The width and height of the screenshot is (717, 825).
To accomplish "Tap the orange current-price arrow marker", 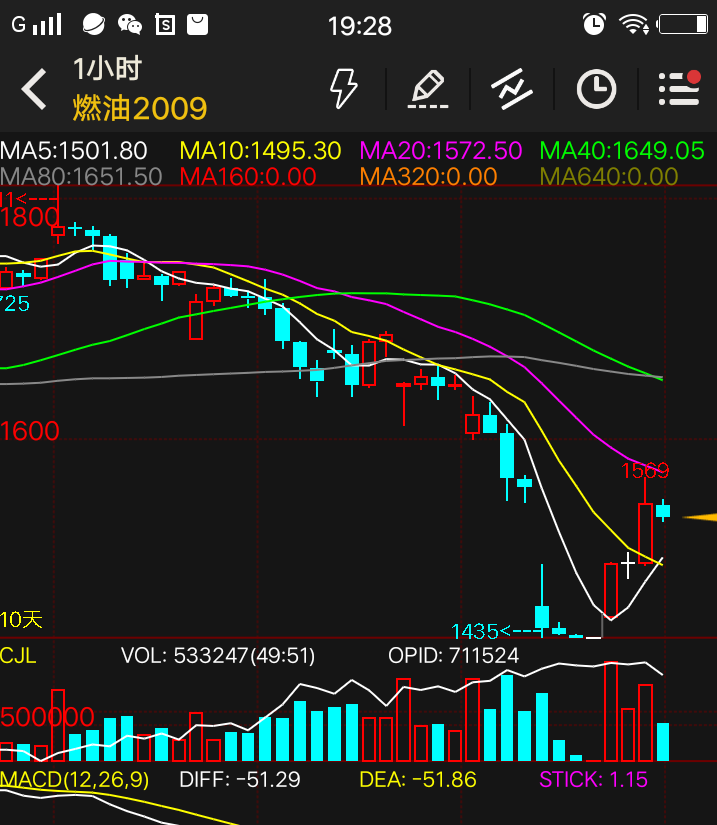I will (x=700, y=517).
